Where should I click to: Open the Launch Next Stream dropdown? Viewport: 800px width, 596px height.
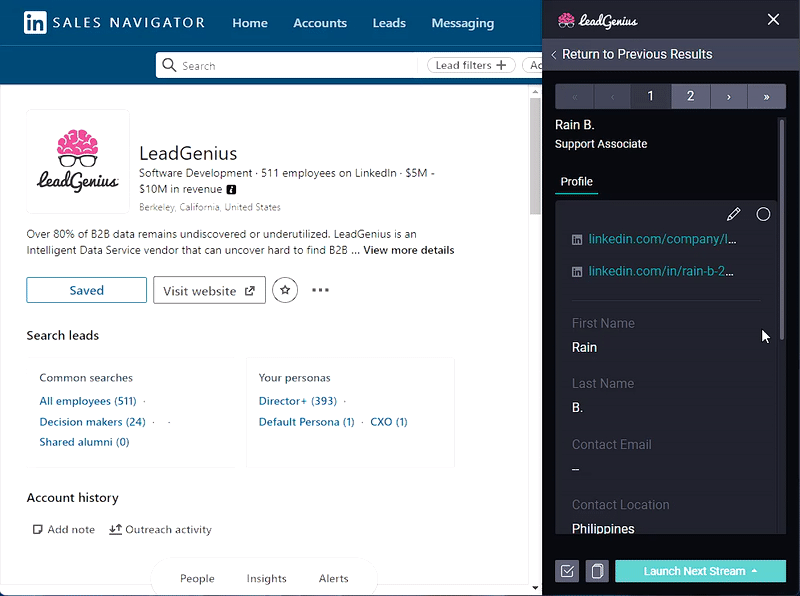[x=701, y=571]
